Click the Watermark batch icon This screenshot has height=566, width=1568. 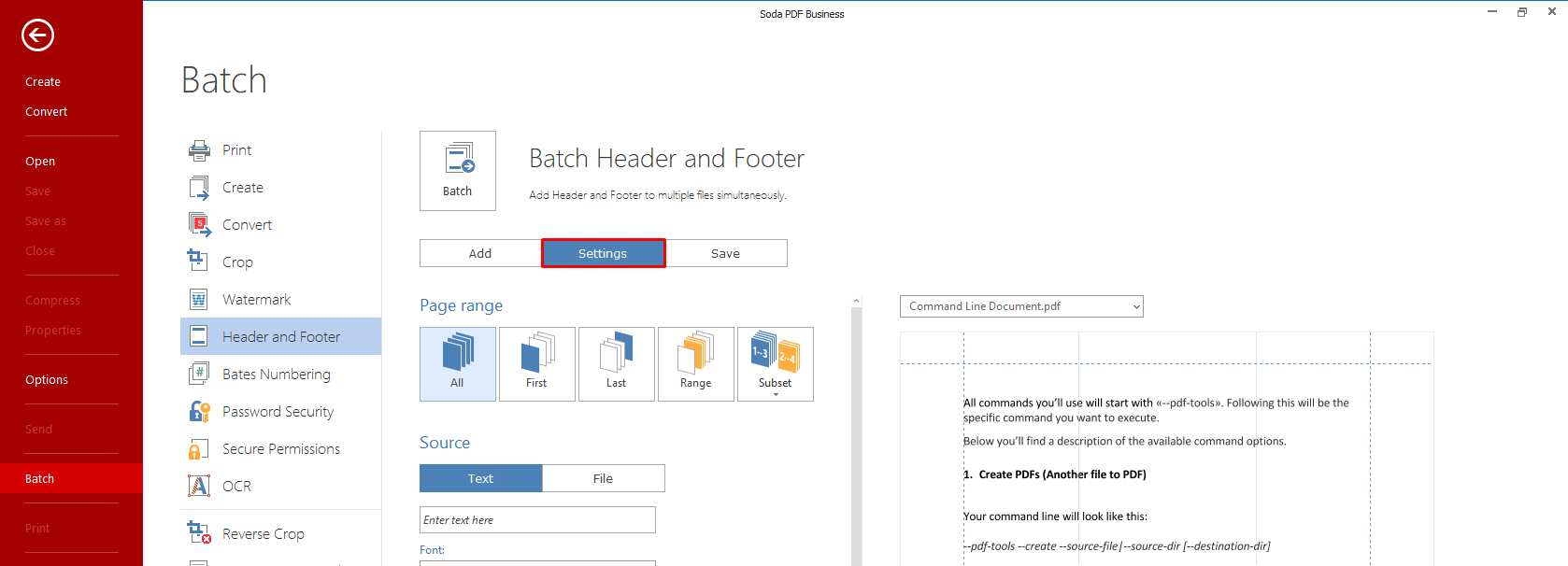point(199,300)
